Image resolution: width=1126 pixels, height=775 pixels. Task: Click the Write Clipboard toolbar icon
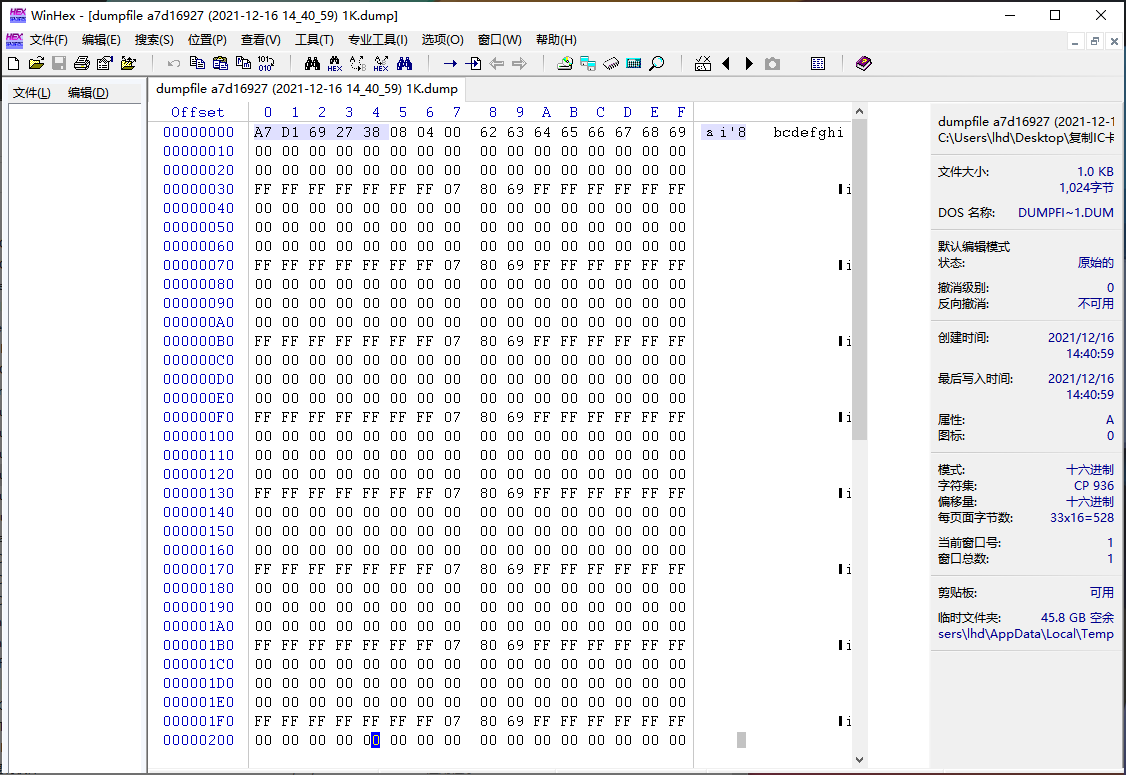(243, 63)
